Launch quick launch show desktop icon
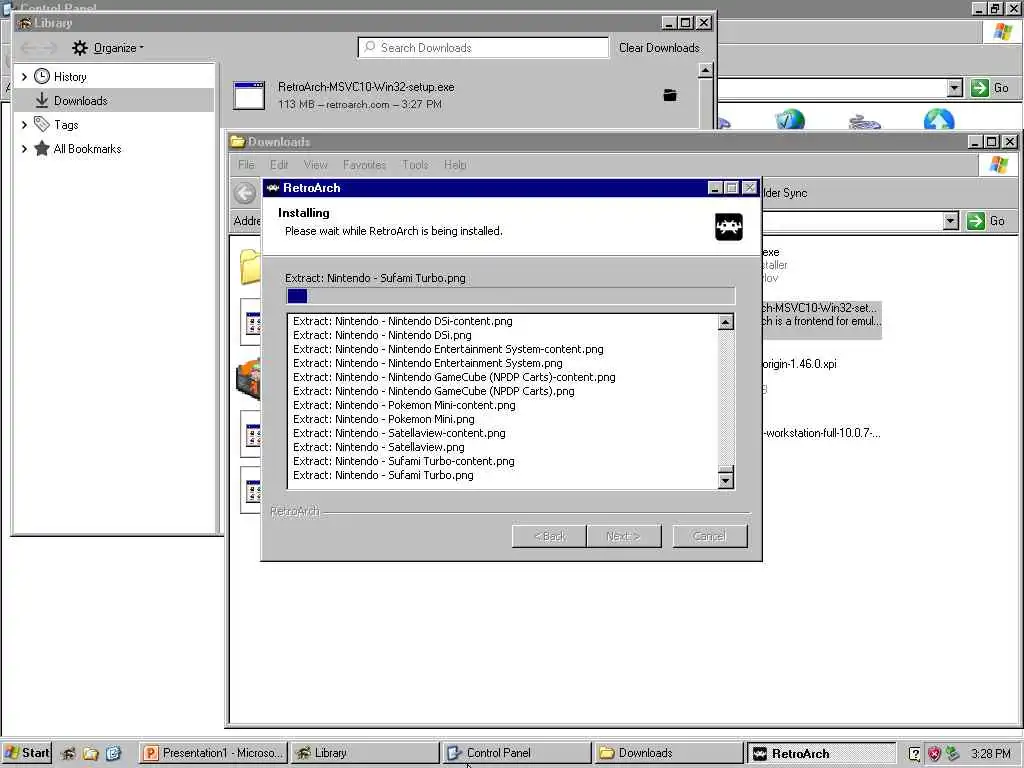This screenshot has width=1024, height=768. (113, 754)
